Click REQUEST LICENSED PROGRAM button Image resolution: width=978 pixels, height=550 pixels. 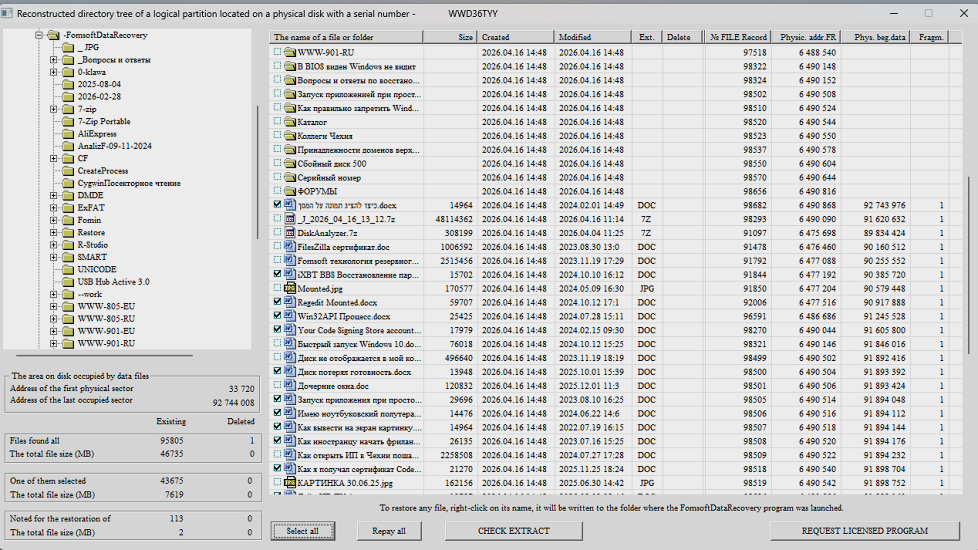[864, 531]
